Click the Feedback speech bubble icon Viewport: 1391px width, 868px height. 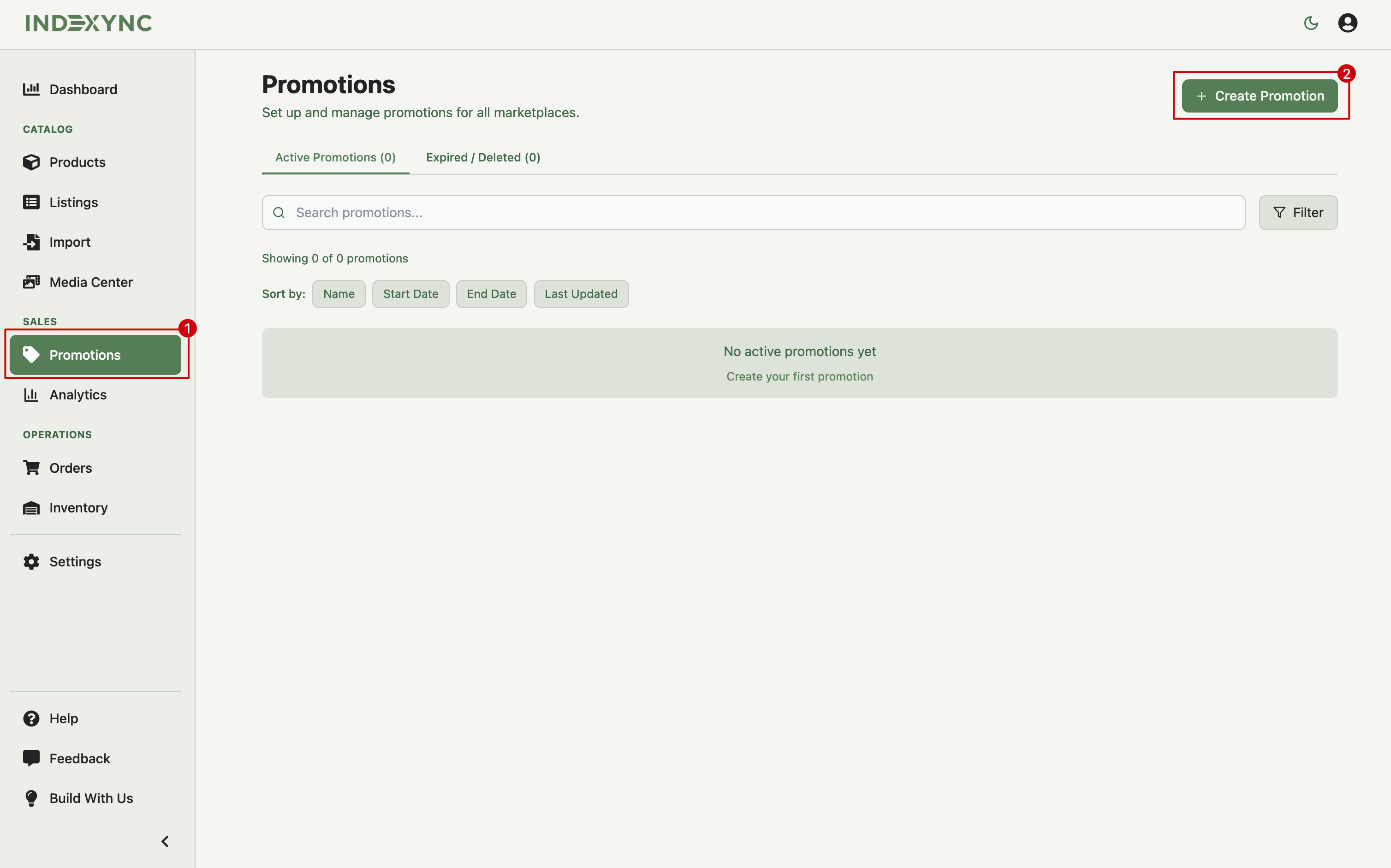pyautogui.click(x=31, y=758)
